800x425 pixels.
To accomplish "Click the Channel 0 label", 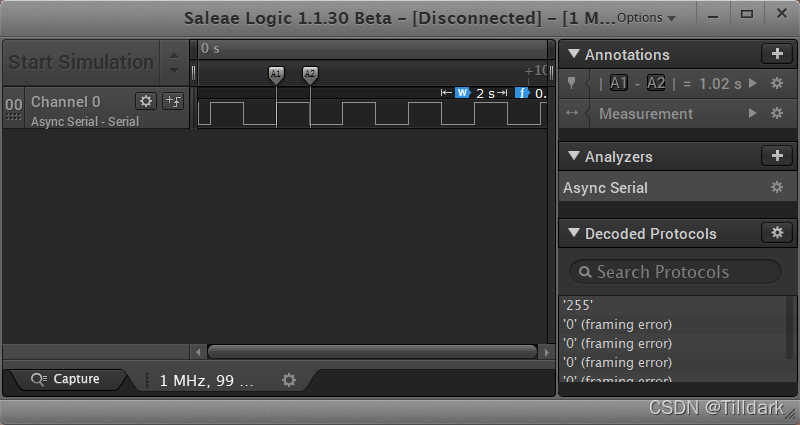I will coord(66,102).
